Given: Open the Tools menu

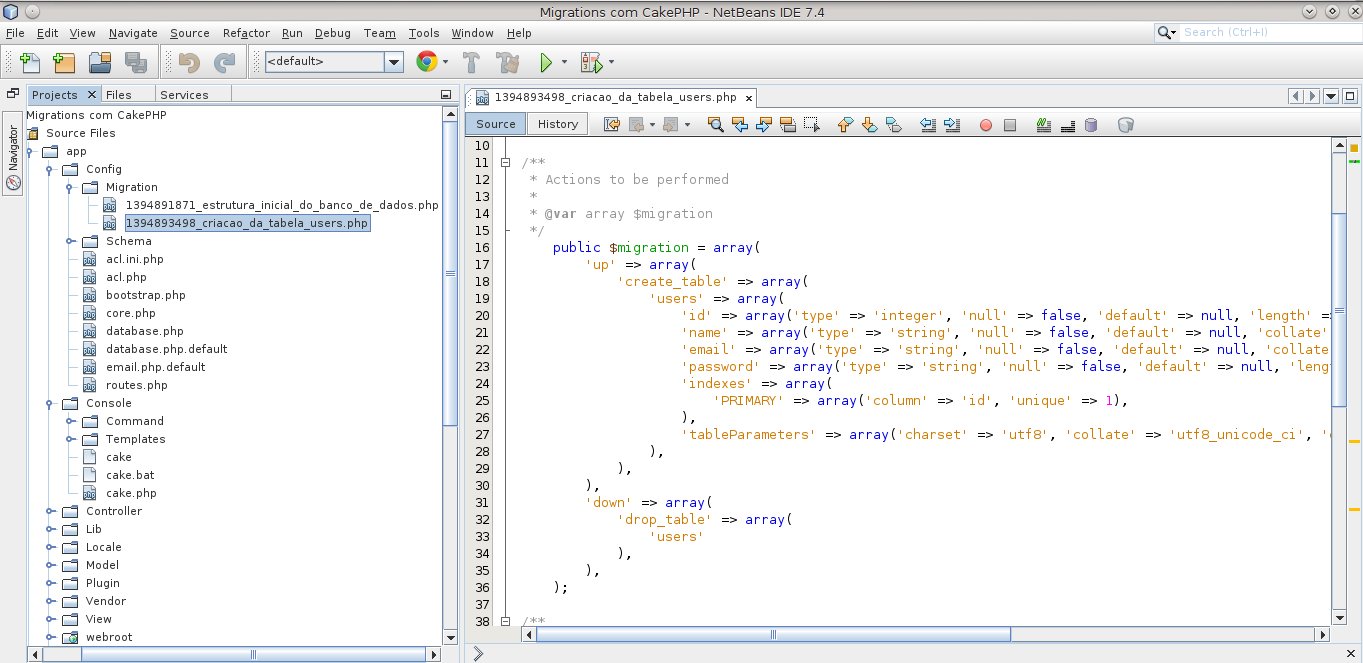Looking at the screenshot, I should [x=424, y=33].
